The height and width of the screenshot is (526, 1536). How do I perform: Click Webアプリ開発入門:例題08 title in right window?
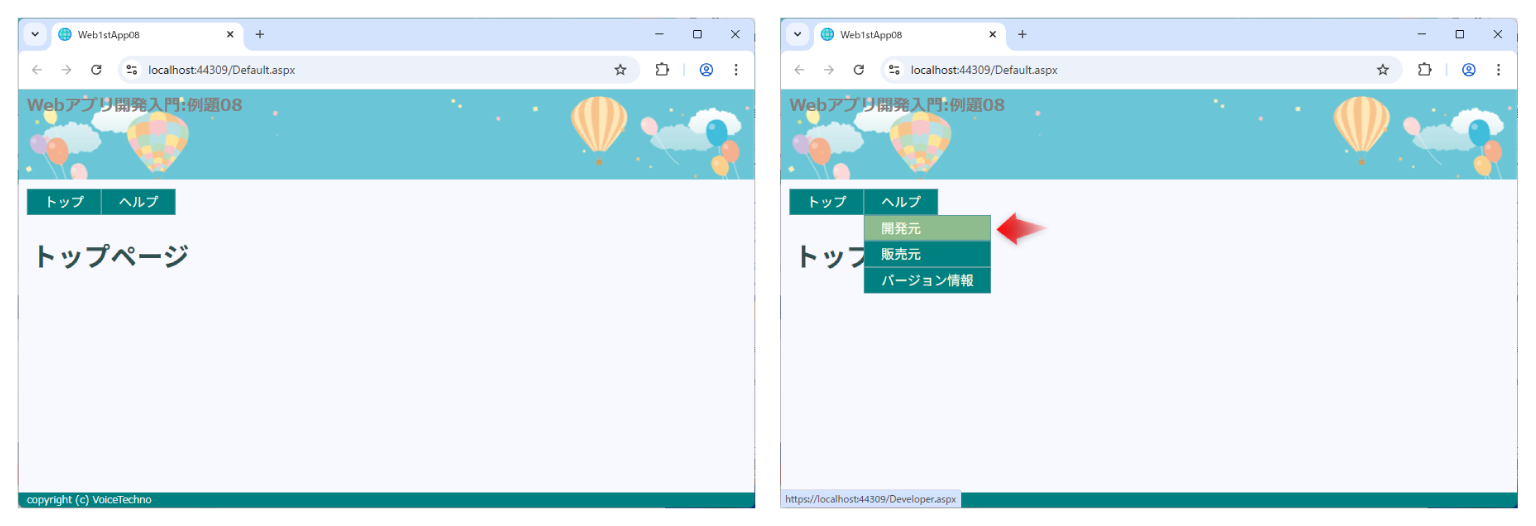pos(897,105)
